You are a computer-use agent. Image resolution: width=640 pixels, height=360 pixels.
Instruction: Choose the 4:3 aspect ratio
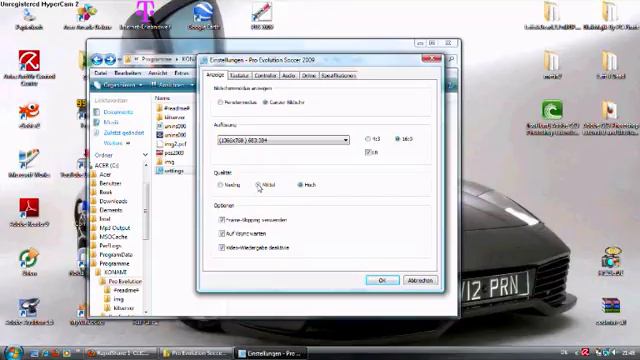tap(368, 139)
